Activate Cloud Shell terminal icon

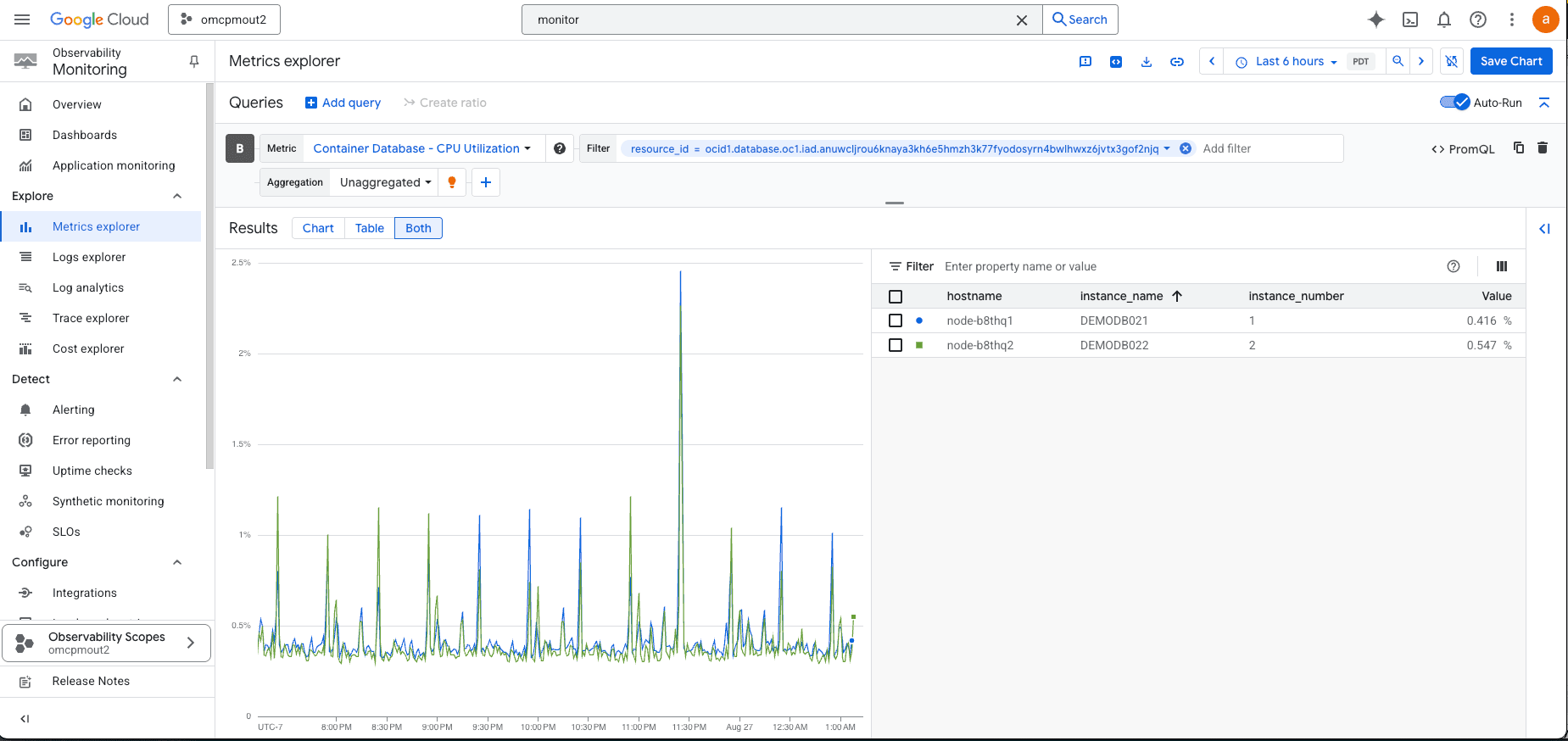point(1410,19)
